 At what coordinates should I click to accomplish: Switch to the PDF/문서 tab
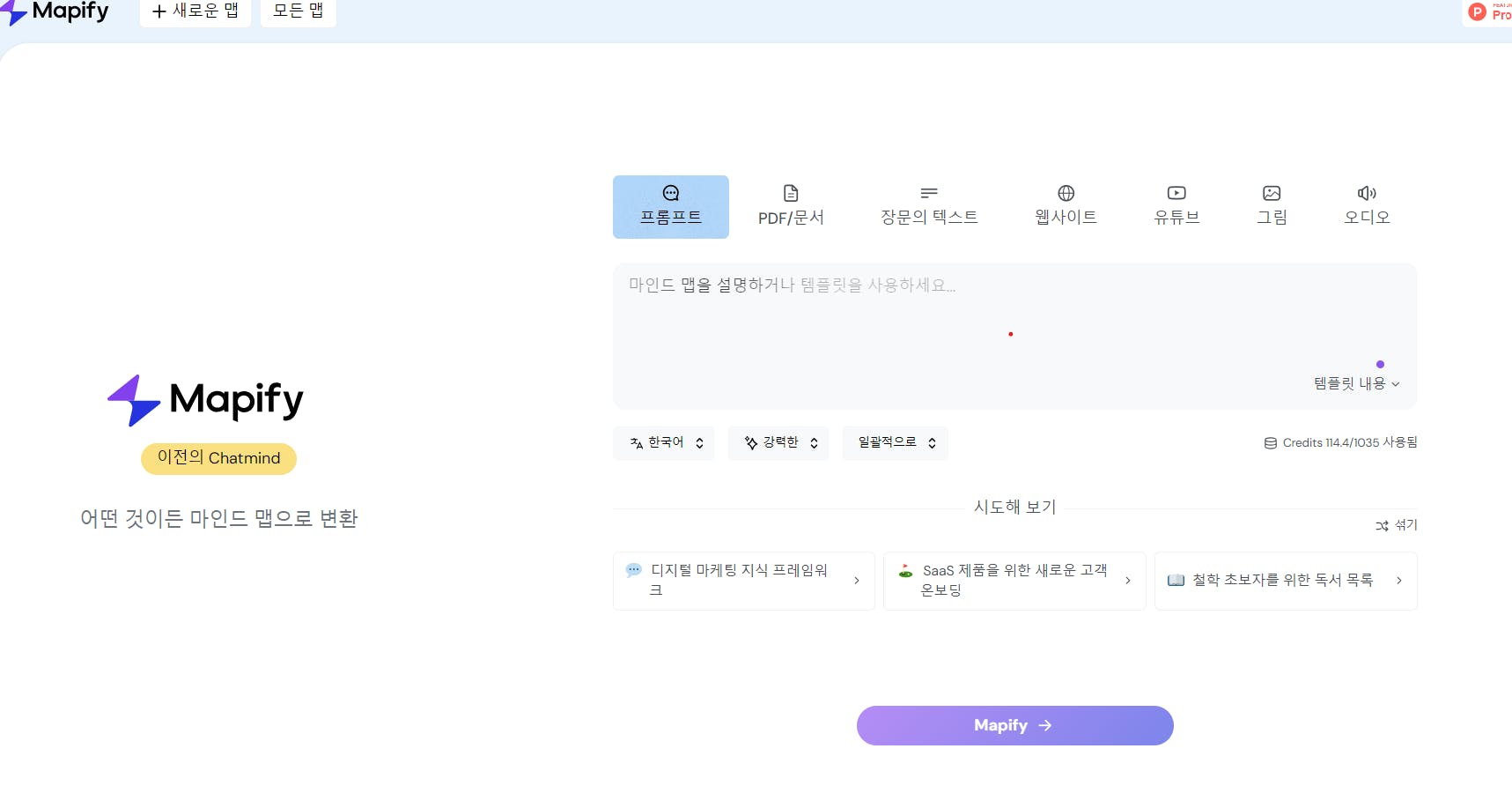click(x=791, y=207)
